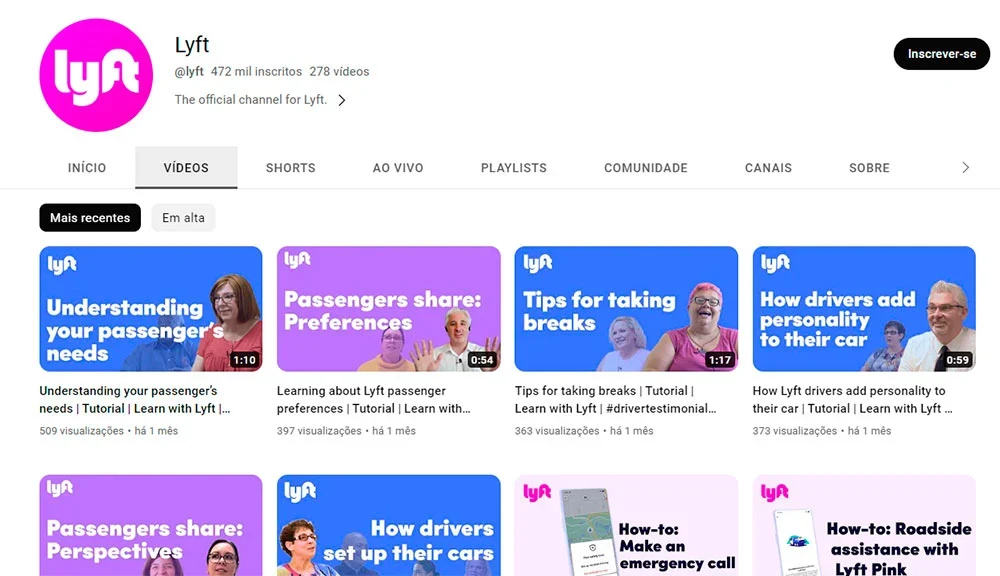Open the INÍCIO tab
The width and height of the screenshot is (1000, 576).
[87, 168]
